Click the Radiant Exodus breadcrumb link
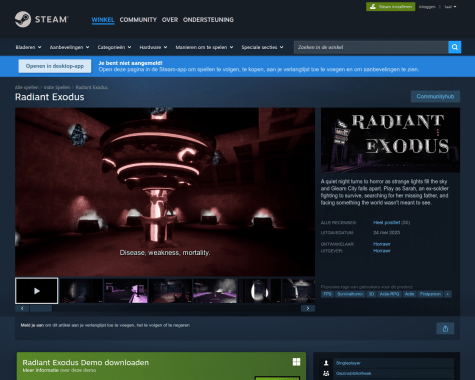This screenshot has height=380, width=475. [x=92, y=87]
